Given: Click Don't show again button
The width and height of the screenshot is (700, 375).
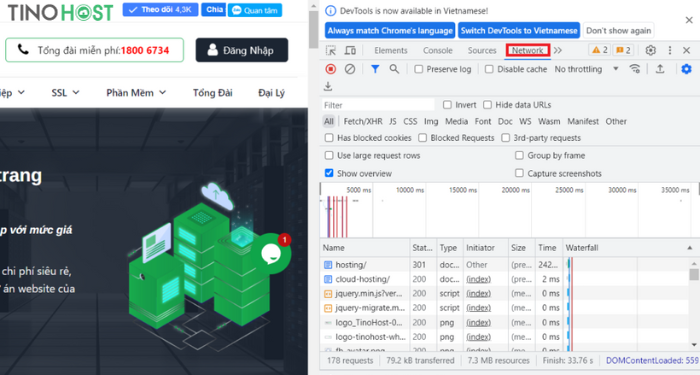Looking at the screenshot, I should 618,31.
